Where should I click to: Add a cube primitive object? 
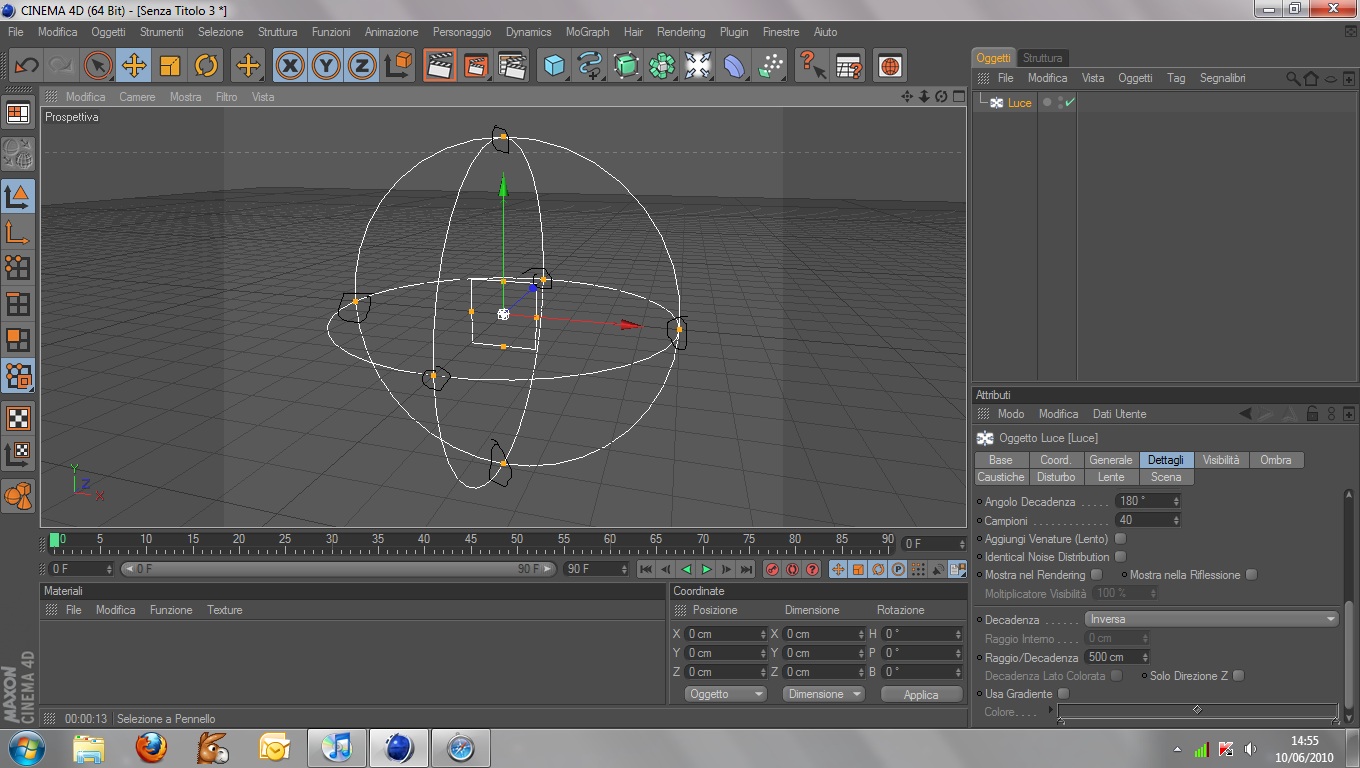point(554,66)
